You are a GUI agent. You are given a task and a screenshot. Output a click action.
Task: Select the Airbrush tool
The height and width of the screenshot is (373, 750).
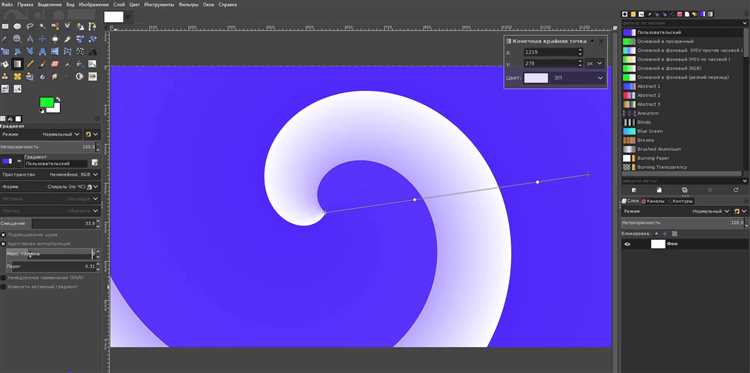(67, 64)
